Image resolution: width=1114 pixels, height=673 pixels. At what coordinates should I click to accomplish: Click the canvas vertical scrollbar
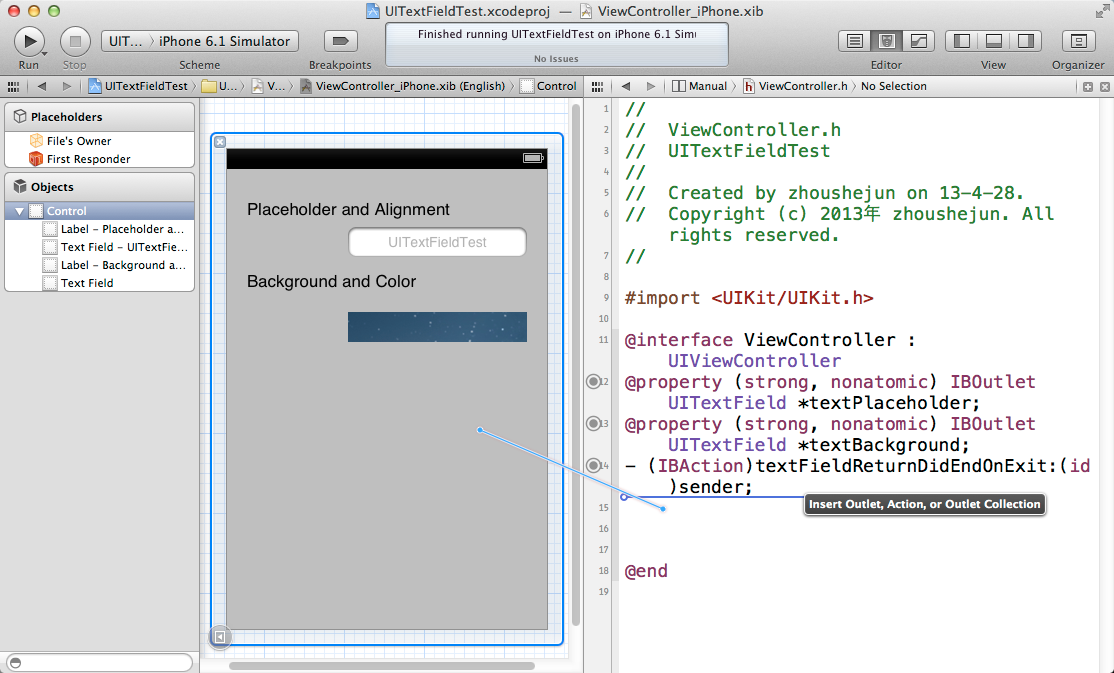[575, 365]
